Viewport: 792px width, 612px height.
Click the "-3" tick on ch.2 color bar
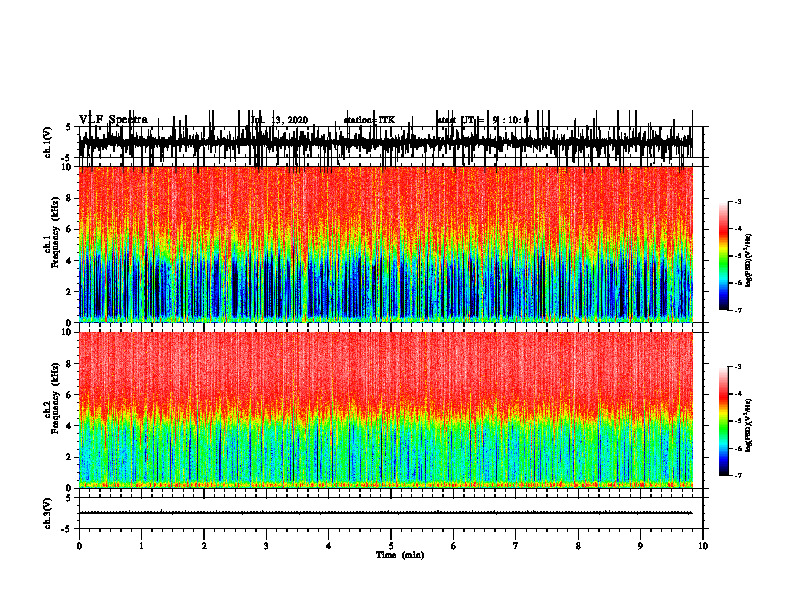(x=738, y=367)
